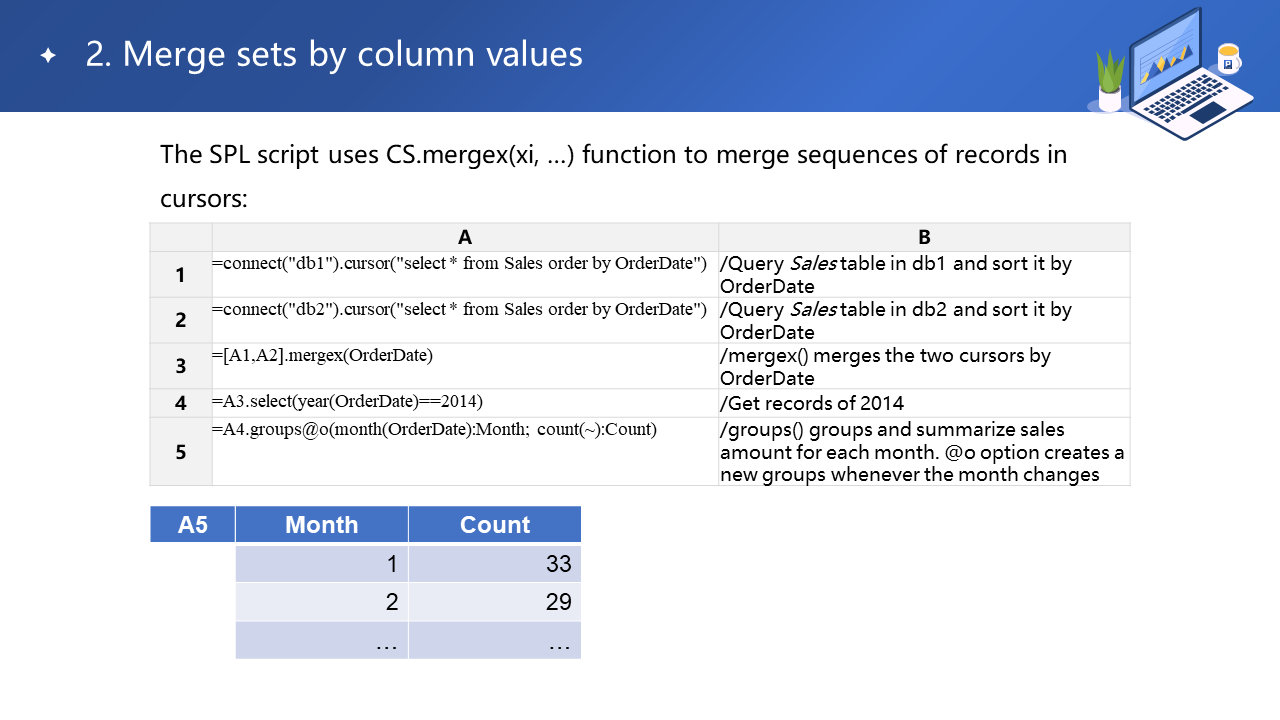The height and width of the screenshot is (720, 1280).
Task: Click the mergex(OrderDate) formula cell
Action: 465,356
